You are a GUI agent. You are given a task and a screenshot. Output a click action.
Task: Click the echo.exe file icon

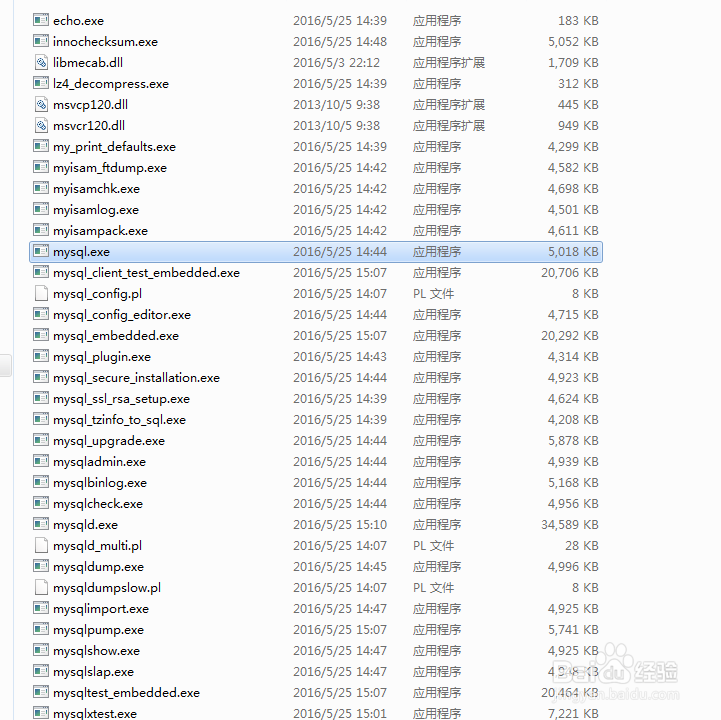(41, 20)
